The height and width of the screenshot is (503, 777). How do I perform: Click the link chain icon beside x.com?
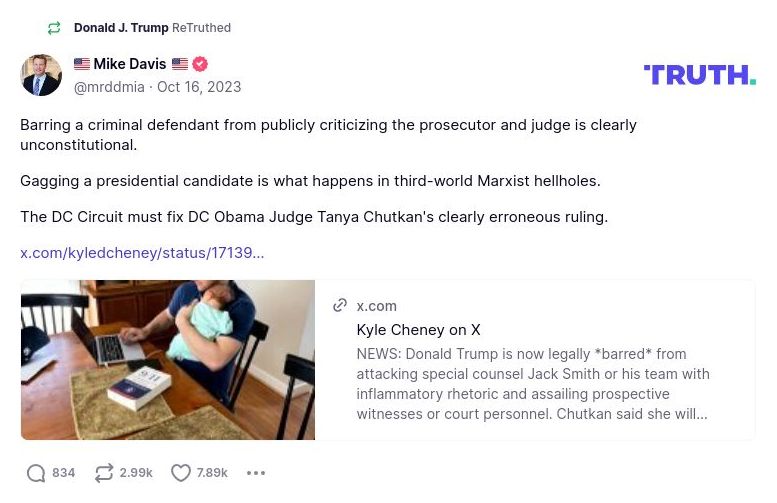coord(340,306)
